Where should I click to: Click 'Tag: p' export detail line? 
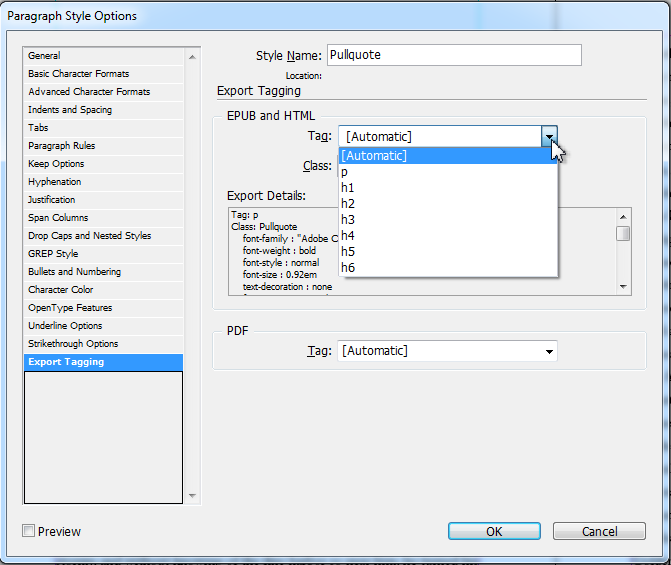click(x=245, y=214)
